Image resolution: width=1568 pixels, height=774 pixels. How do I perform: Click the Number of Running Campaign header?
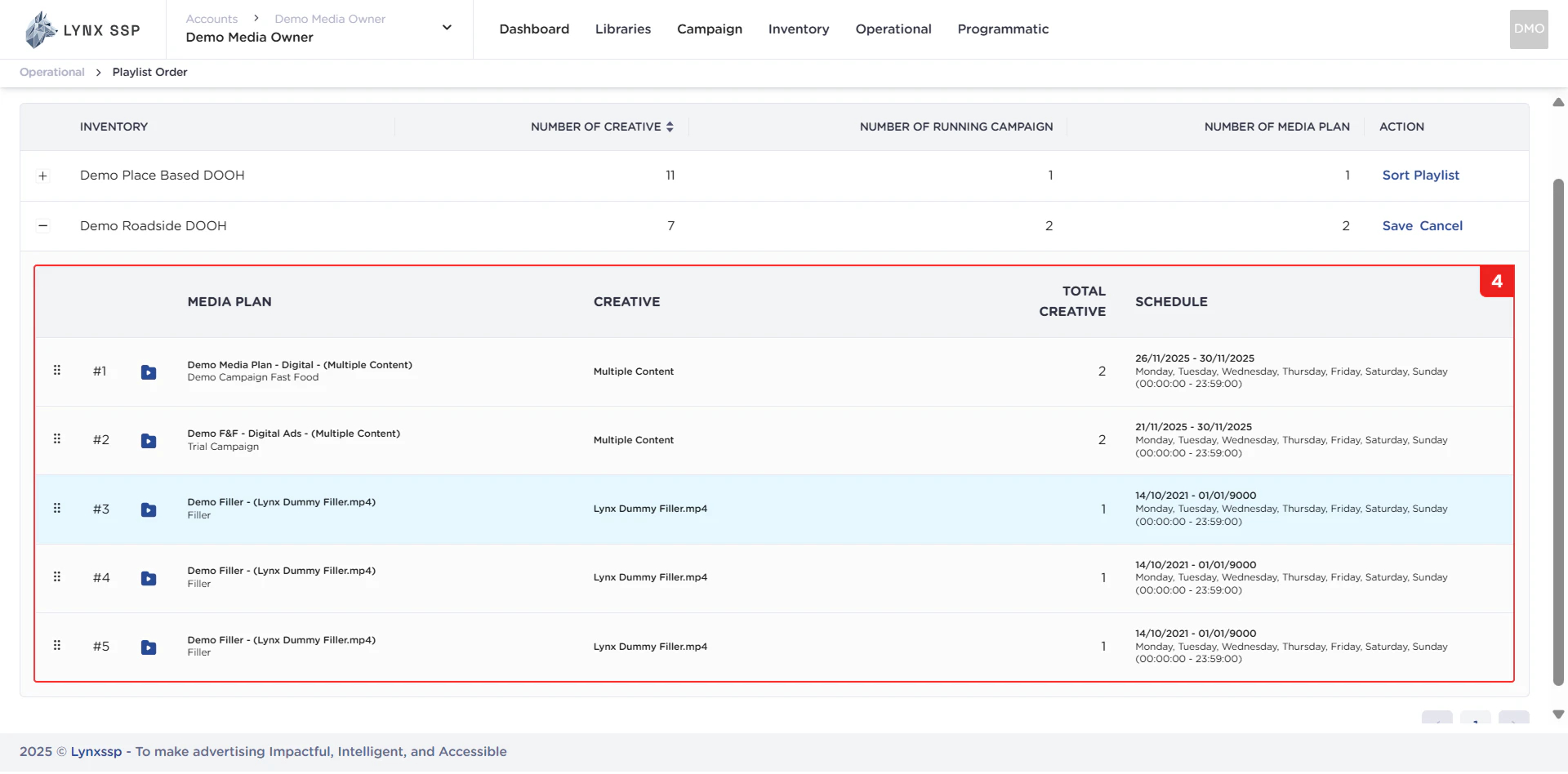pyautogui.click(x=956, y=127)
